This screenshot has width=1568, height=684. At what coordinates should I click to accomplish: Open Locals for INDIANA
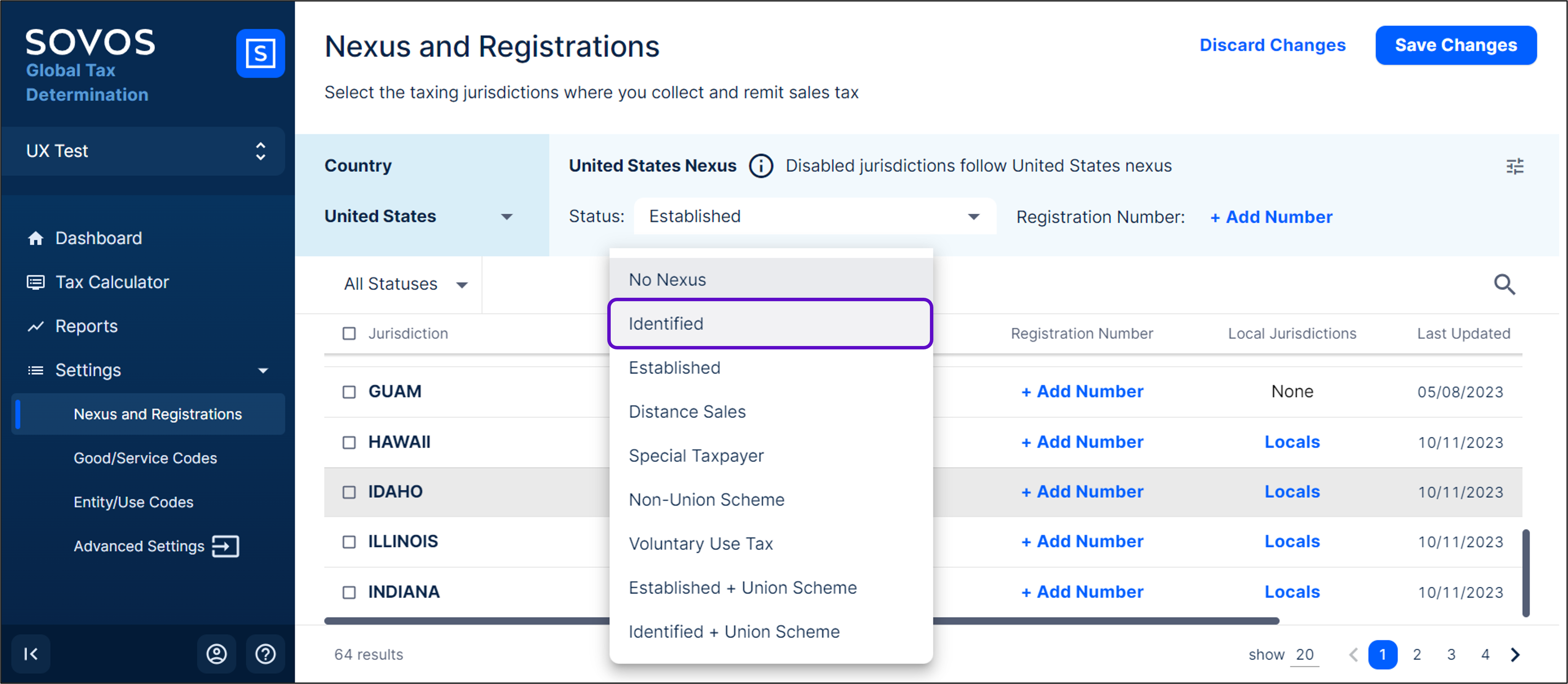pyautogui.click(x=1292, y=593)
